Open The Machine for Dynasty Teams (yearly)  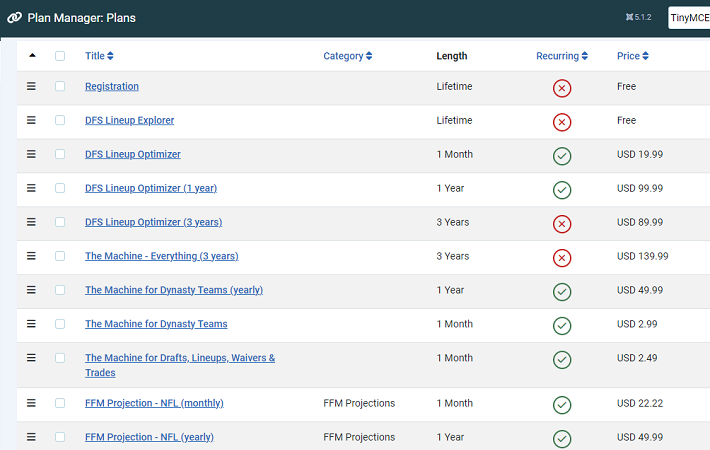(174, 290)
